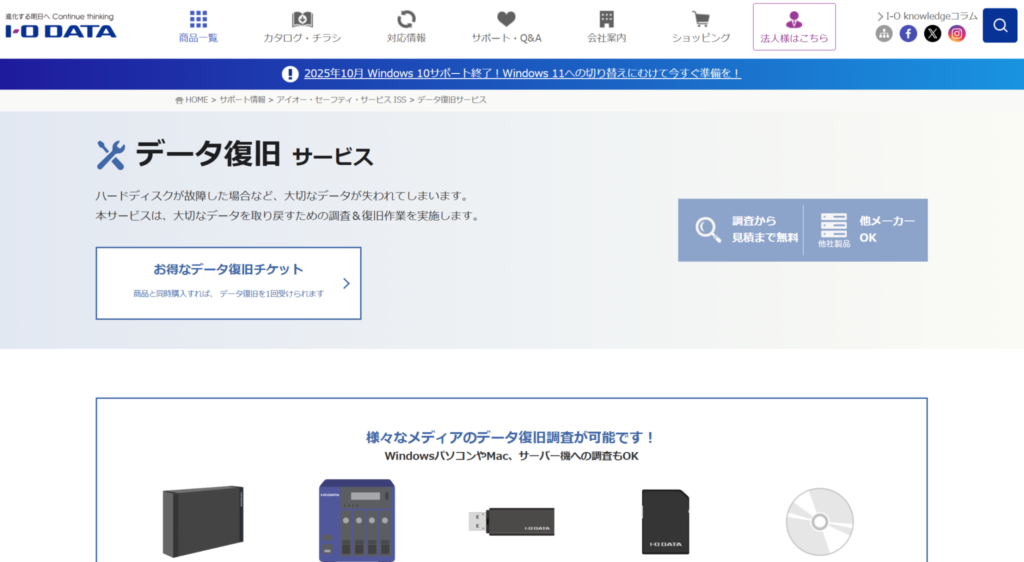
Task: Open the 商品一覧 product list menu
Action: click(x=198, y=27)
